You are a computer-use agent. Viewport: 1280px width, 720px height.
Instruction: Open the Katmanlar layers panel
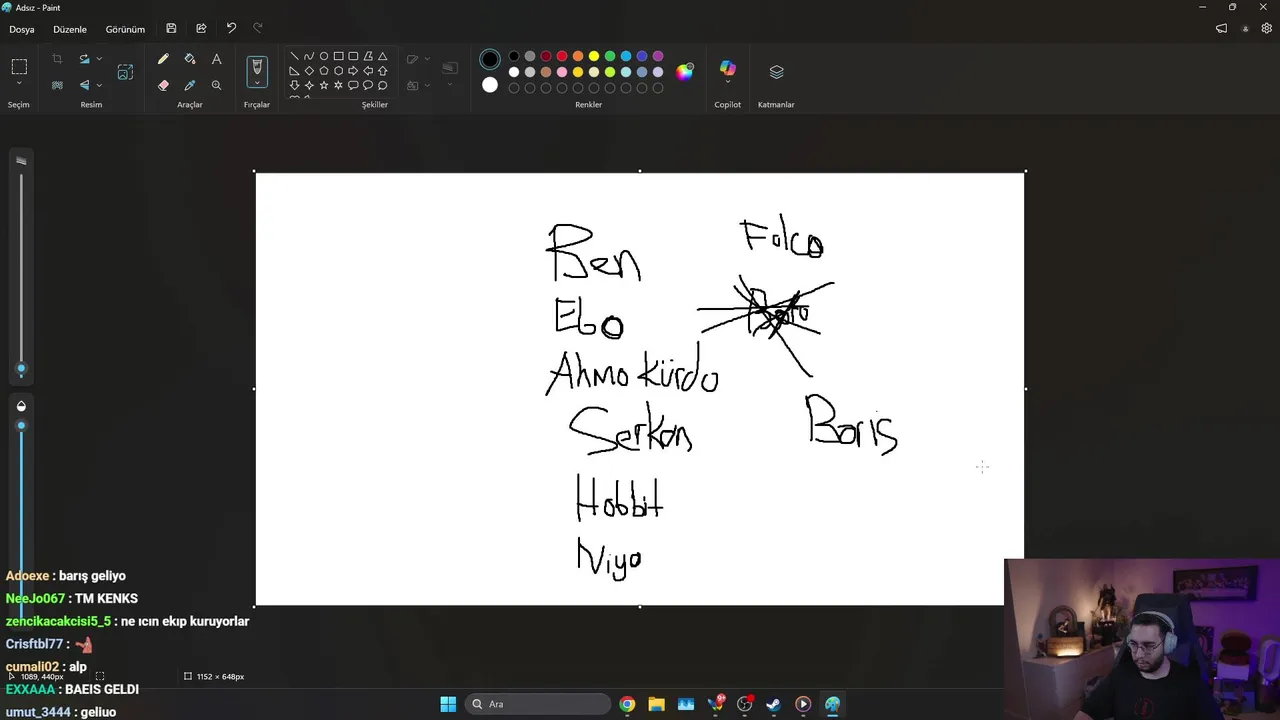pyautogui.click(x=776, y=72)
